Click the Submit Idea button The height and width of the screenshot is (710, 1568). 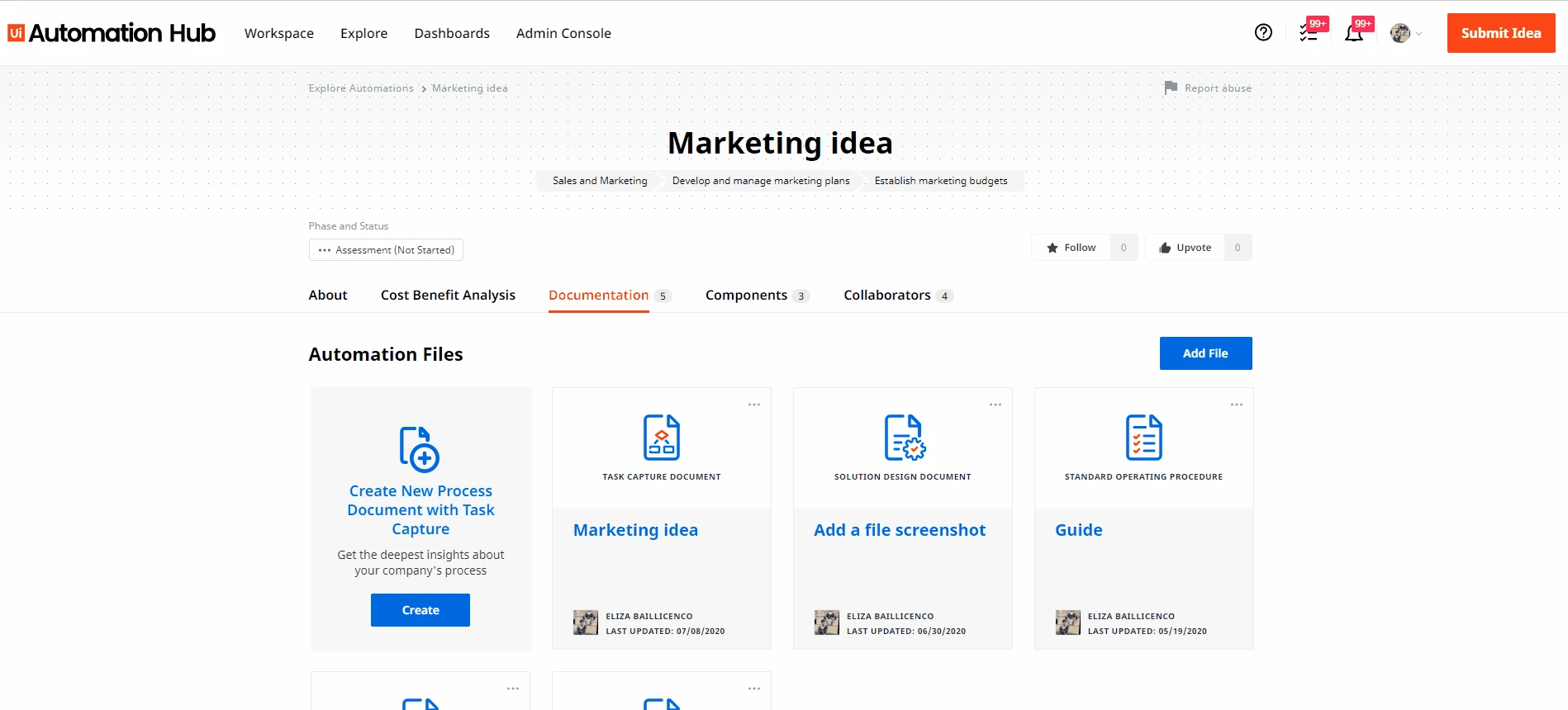point(1501,33)
